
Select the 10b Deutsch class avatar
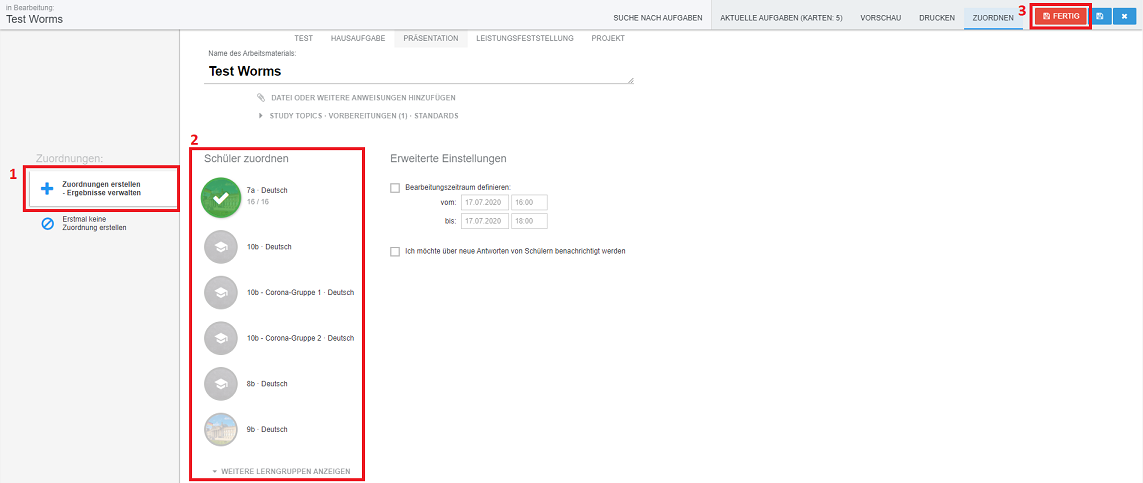point(221,246)
